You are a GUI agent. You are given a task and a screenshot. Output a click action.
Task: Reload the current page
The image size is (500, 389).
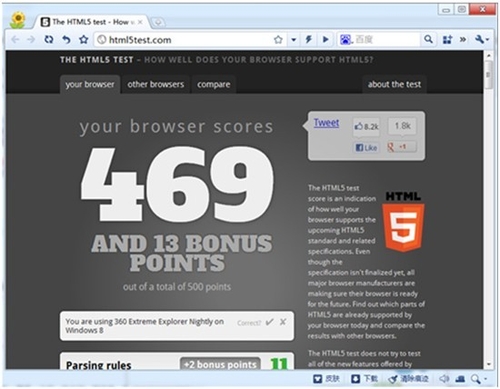[x=49, y=40]
